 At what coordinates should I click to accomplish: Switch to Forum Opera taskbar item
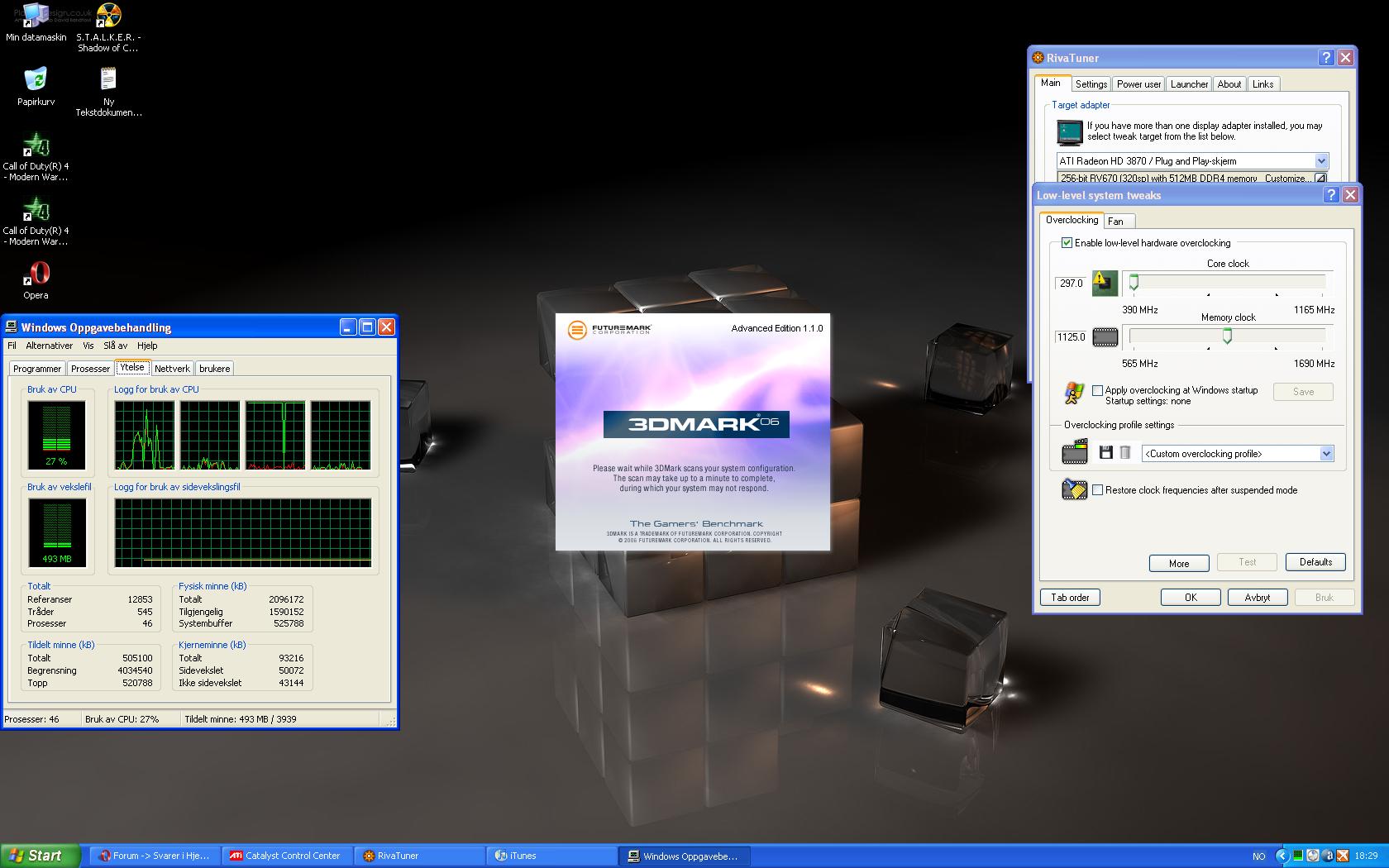pos(155,856)
